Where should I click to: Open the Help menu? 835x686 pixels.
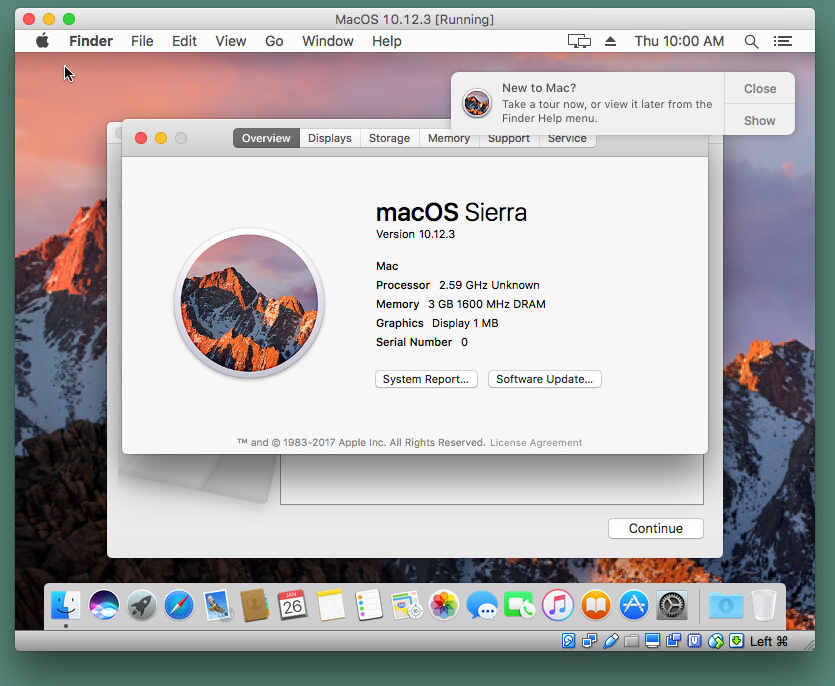(387, 41)
